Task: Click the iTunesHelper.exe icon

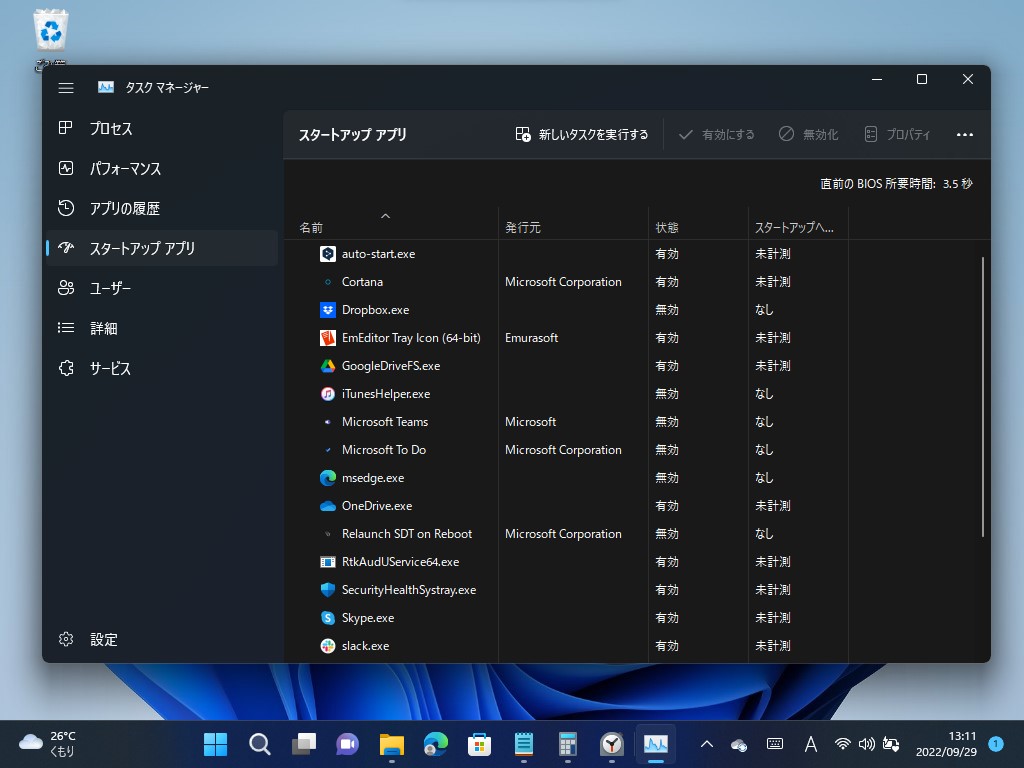Action: pyautogui.click(x=328, y=394)
